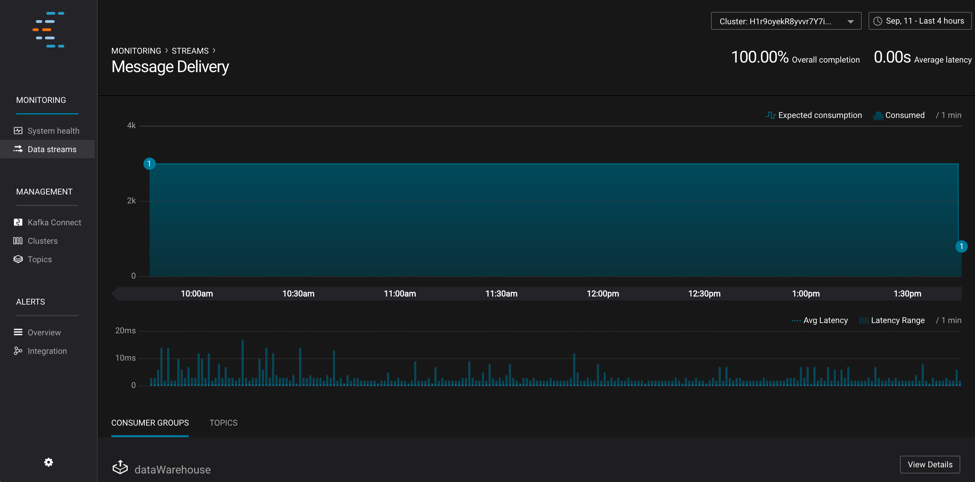Viewport: 975px width, 482px height.
Task: Go to Clusters page
Action: (x=42, y=241)
